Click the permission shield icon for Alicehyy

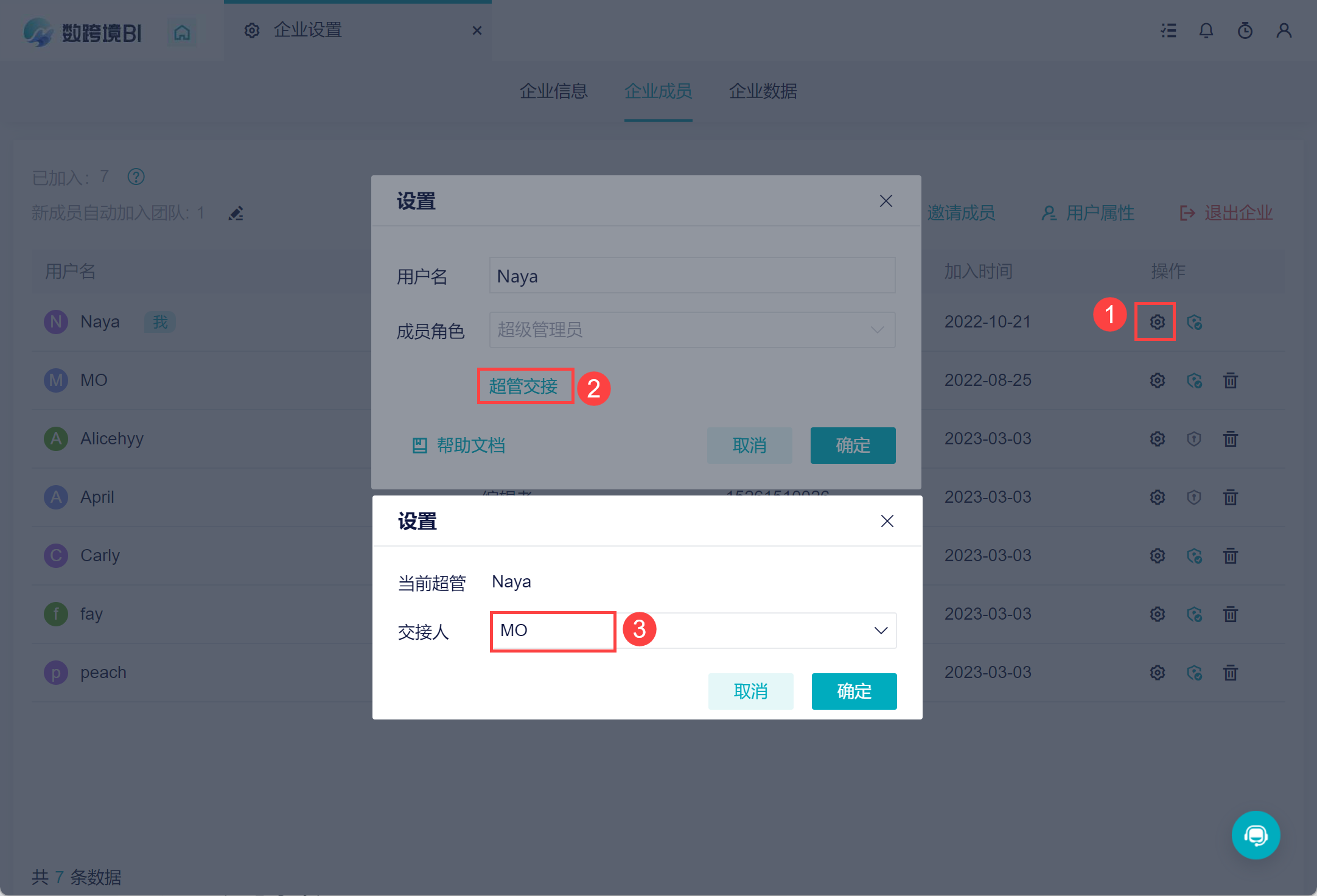click(1193, 439)
